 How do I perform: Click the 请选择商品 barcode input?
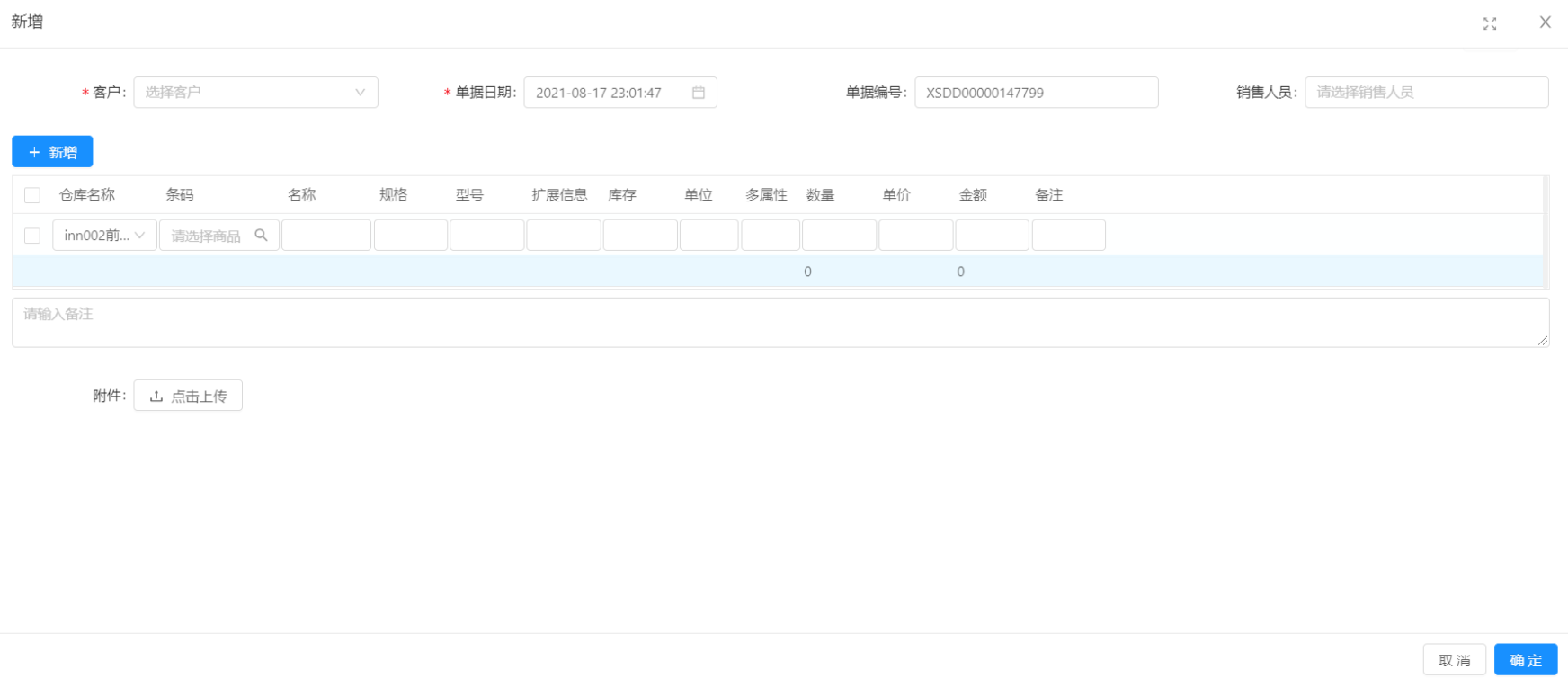(x=219, y=235)
